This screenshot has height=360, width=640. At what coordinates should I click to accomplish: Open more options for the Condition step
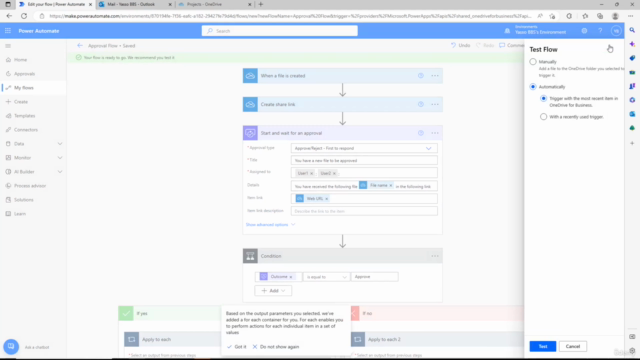(435, 256)
